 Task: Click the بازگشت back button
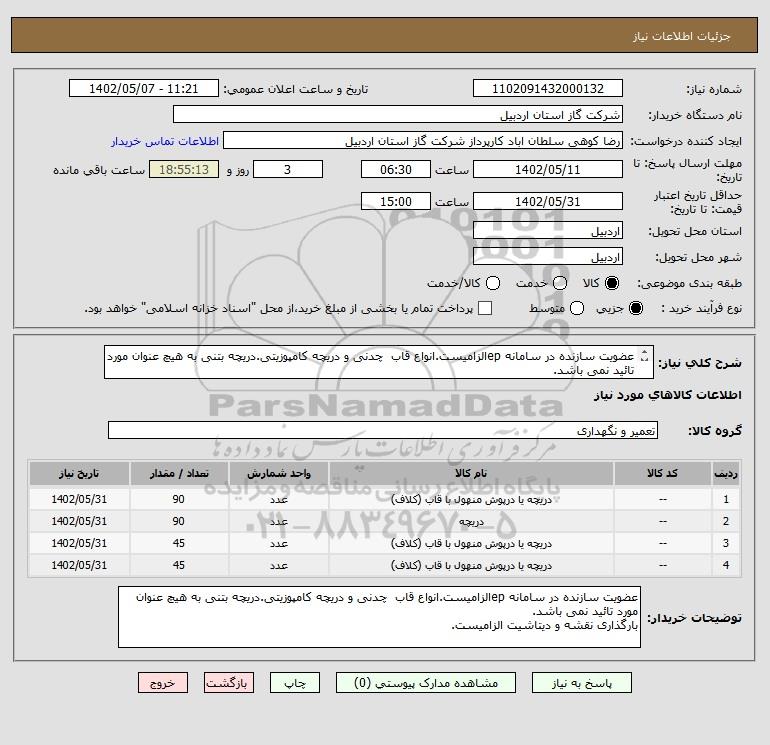pyautogui.click(x=229, y=683)
